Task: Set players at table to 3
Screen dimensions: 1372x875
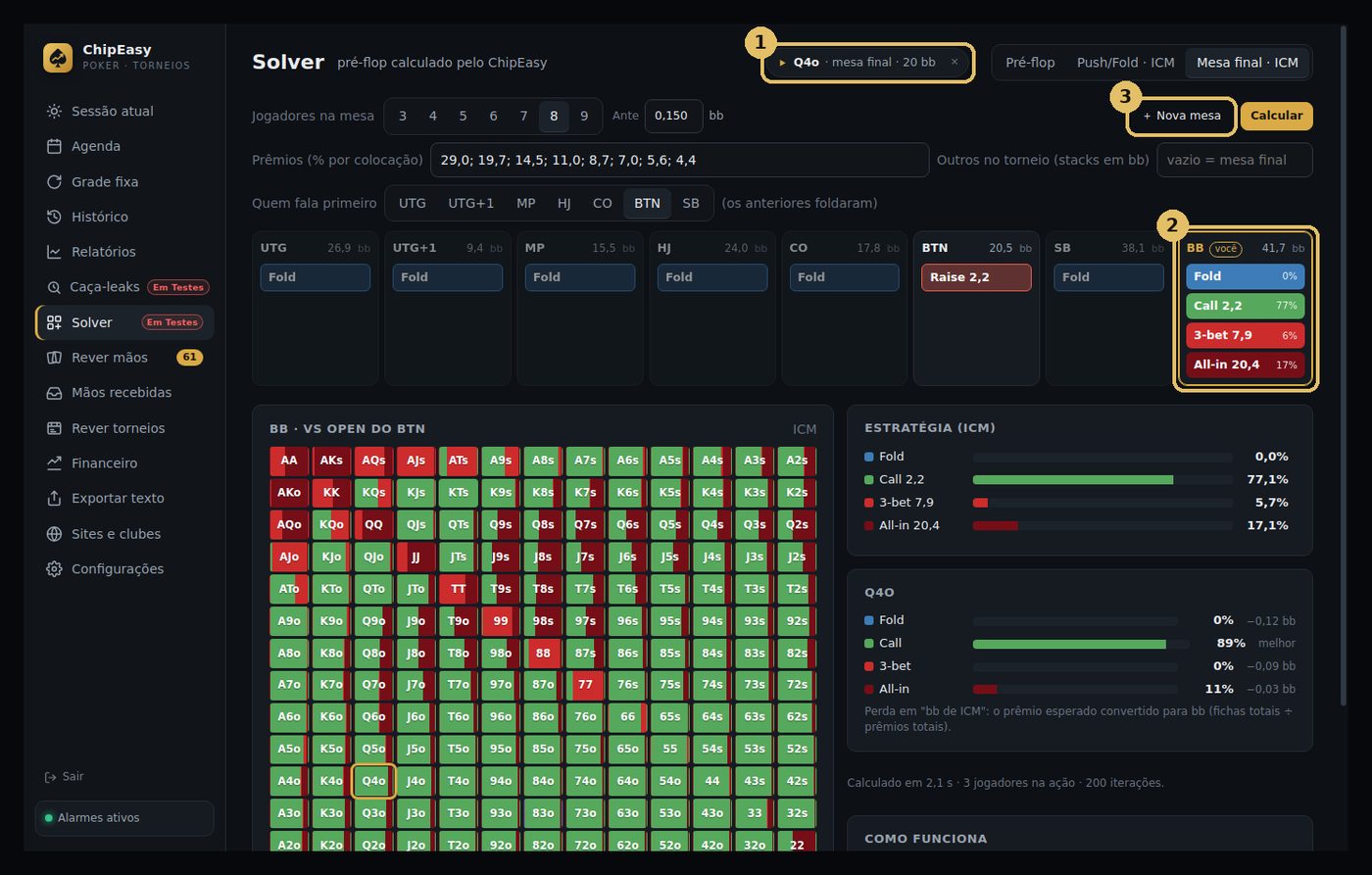Action: tap(402, 116)
